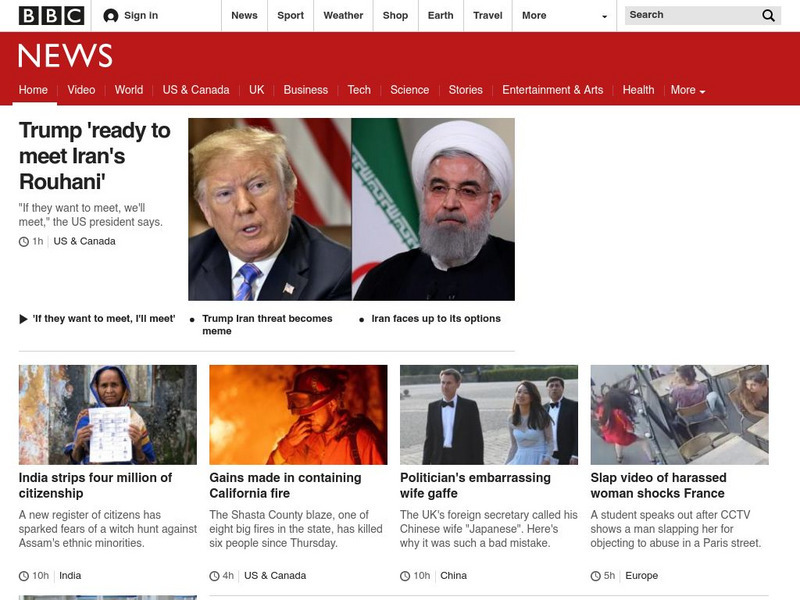Click the play icon beside 'If they want to meet'
This screenshot has width=800, height=600.
pos(24,319)
